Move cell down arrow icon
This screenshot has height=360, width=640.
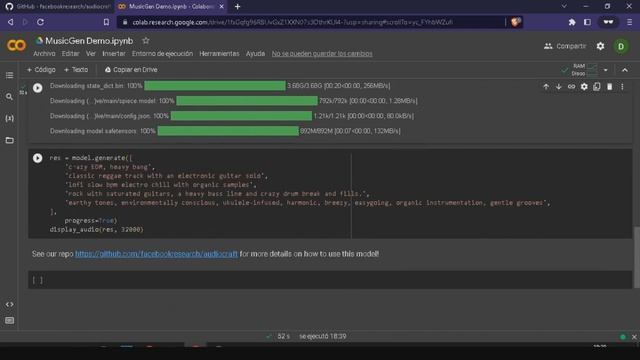[x=558, y=87]
